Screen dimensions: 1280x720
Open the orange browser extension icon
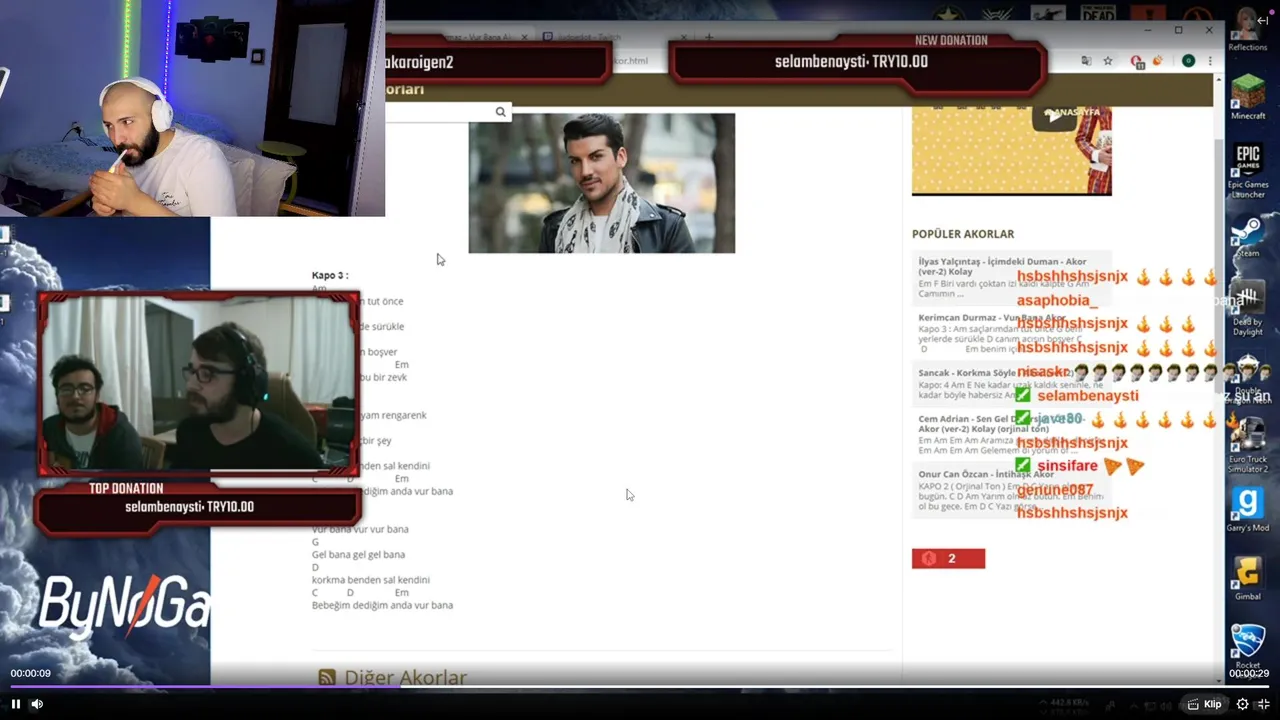pyautogui.click(x=1158, y=61)
